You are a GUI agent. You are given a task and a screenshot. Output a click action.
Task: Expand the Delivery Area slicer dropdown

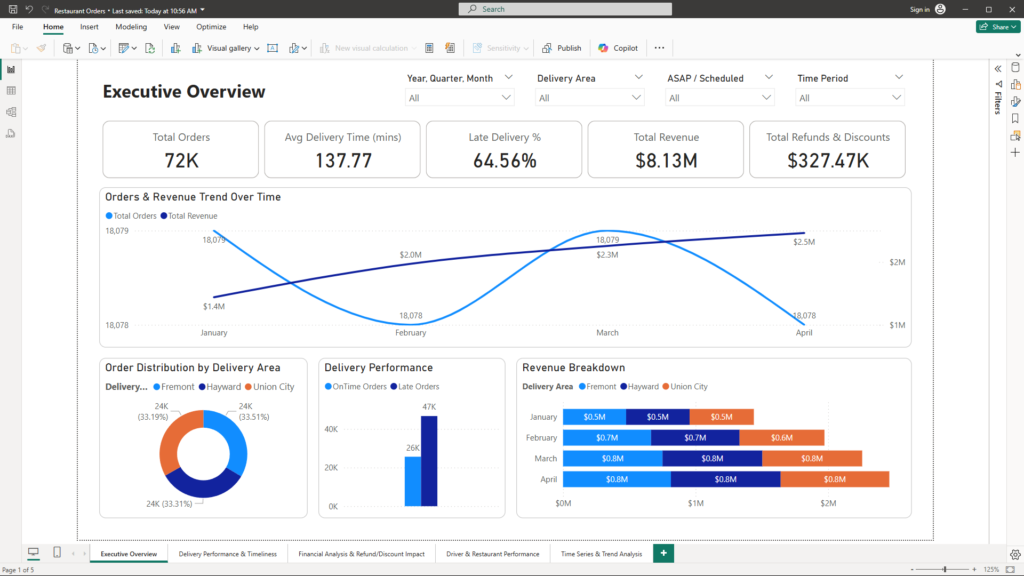tap(637, 98)
